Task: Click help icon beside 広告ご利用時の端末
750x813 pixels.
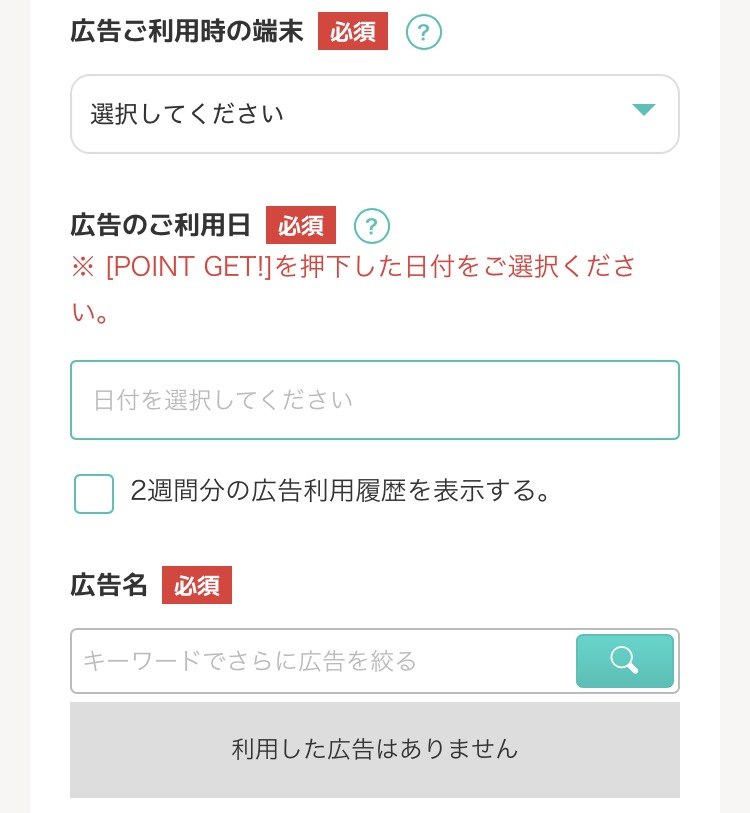Action: (x=424, y=32)
